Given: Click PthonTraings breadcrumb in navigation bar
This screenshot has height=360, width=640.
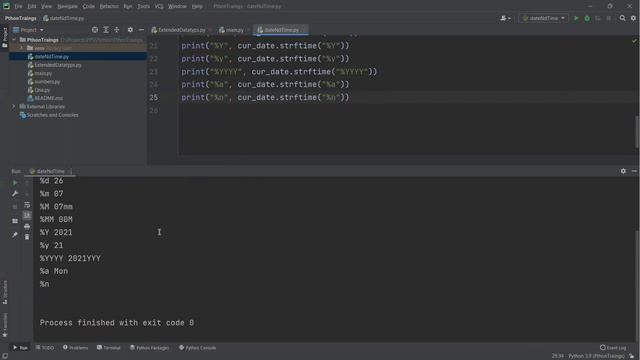Looking at the screenshot, I should click(x=20, y=18).
